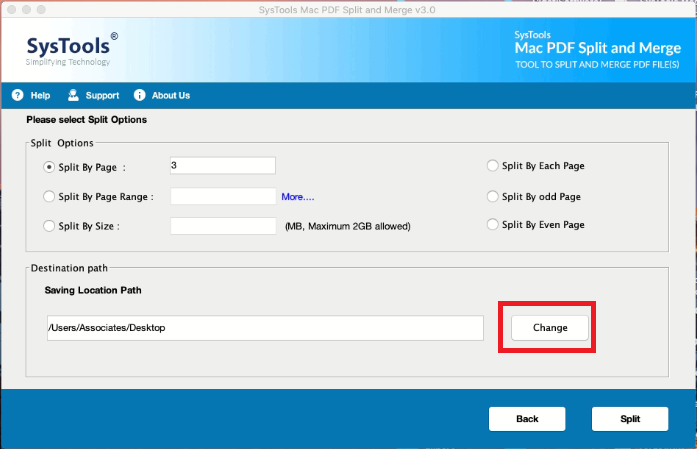Focus the Split By Page Range field

point(223,196)
